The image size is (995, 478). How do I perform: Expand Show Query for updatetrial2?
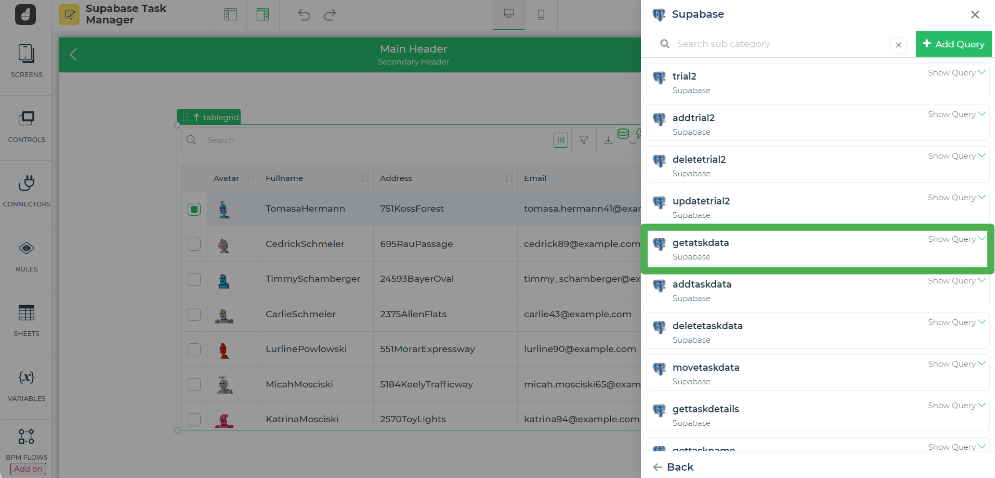pyautogui.click(x=956, y=197)
